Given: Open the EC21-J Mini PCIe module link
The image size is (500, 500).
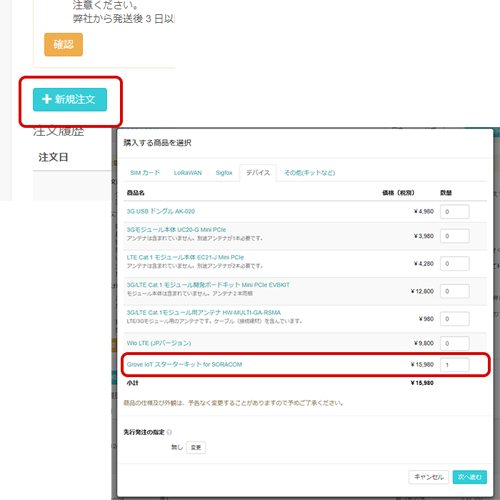Looking at the screenshot, I should coord(185,257).
